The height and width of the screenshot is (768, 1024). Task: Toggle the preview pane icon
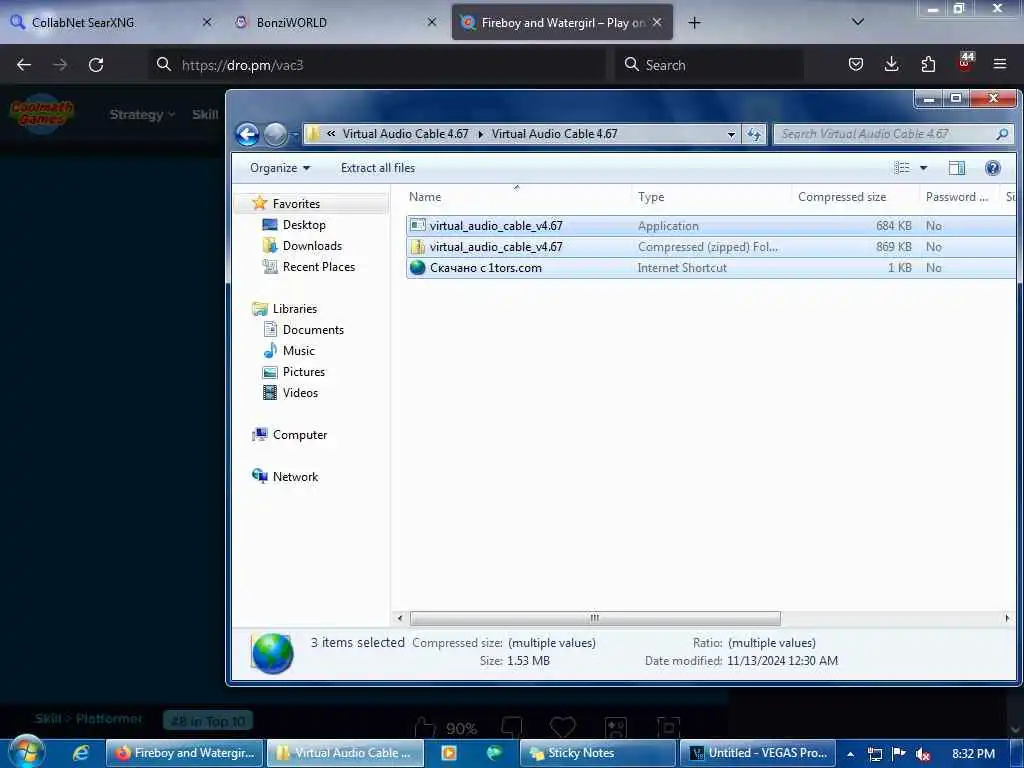(x=957, y=168)
